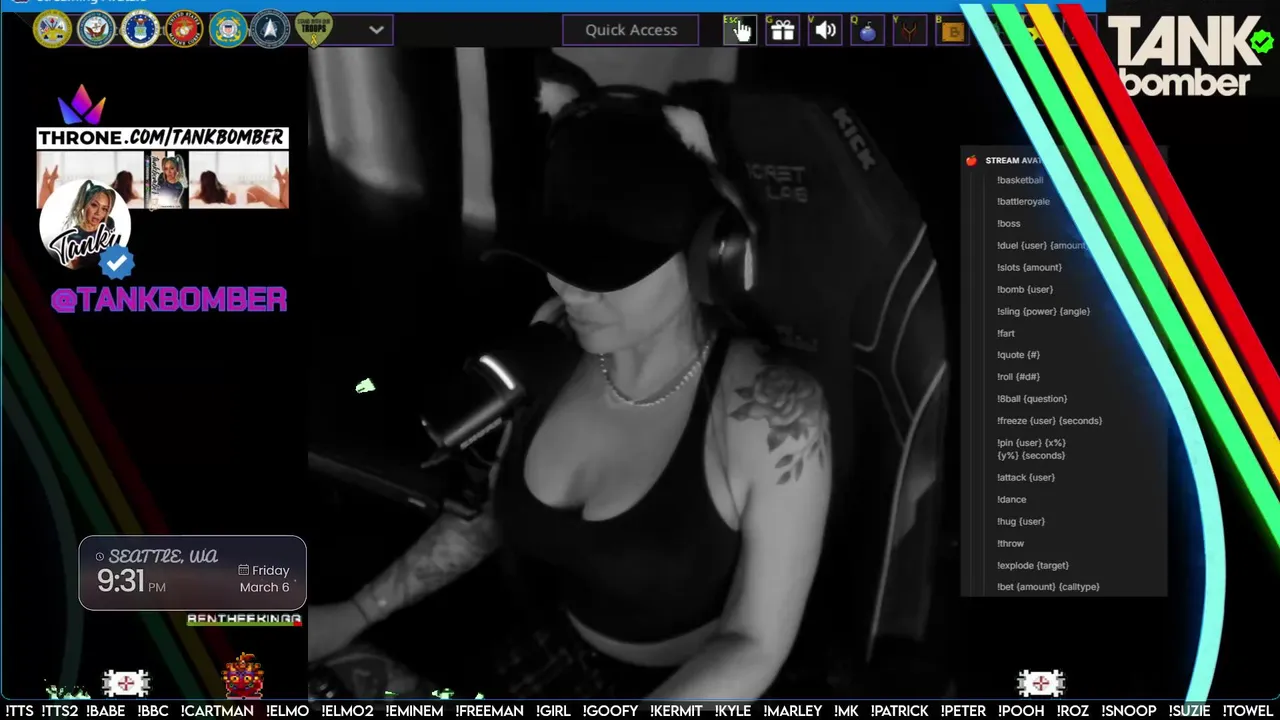Click the green verified checkmark on logo

point(1261,41)
